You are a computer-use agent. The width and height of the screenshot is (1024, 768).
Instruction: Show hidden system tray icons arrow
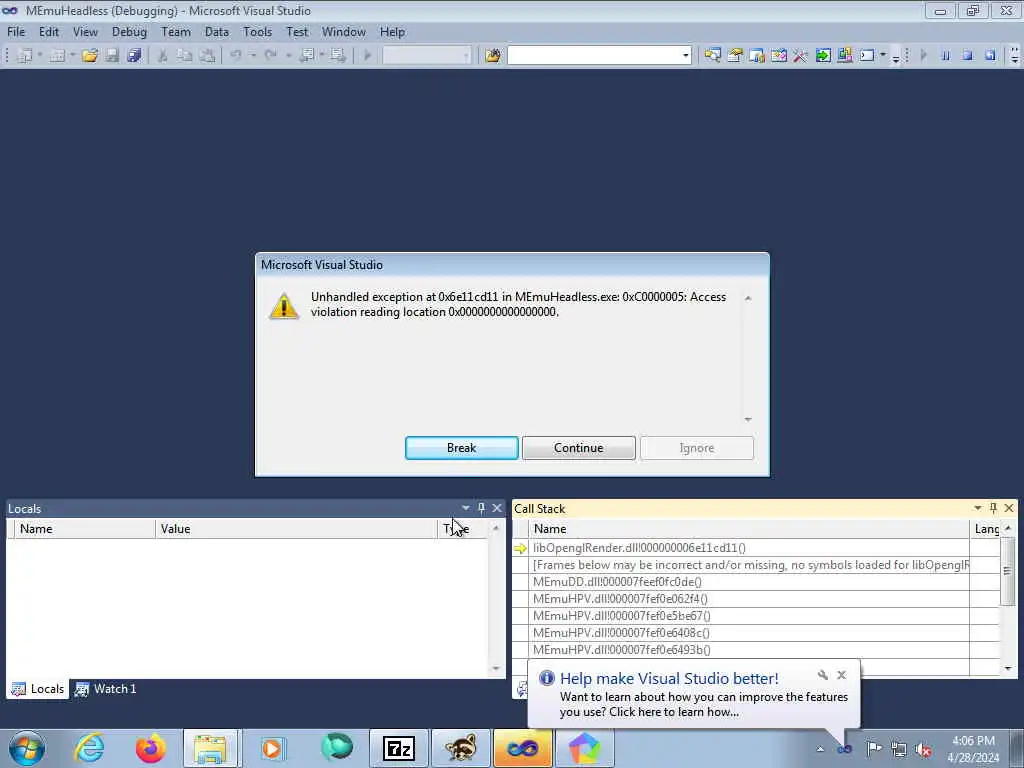point(820,749)
